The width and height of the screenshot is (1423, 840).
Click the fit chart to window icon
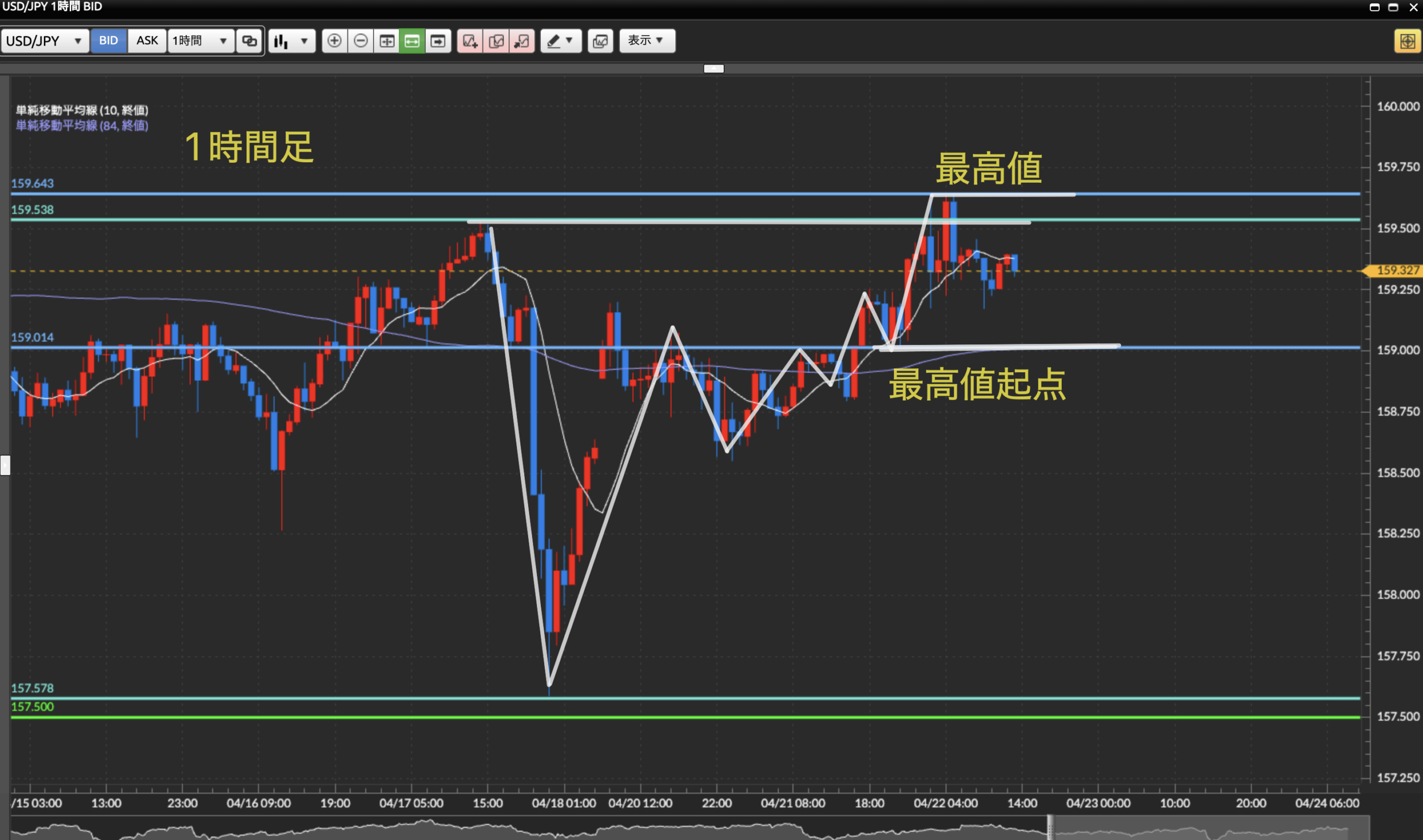387,41
